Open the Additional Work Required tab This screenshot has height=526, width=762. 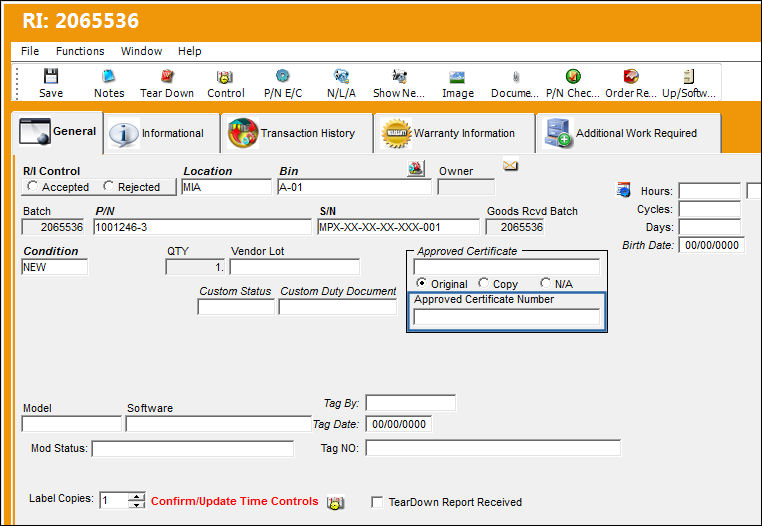628,133
